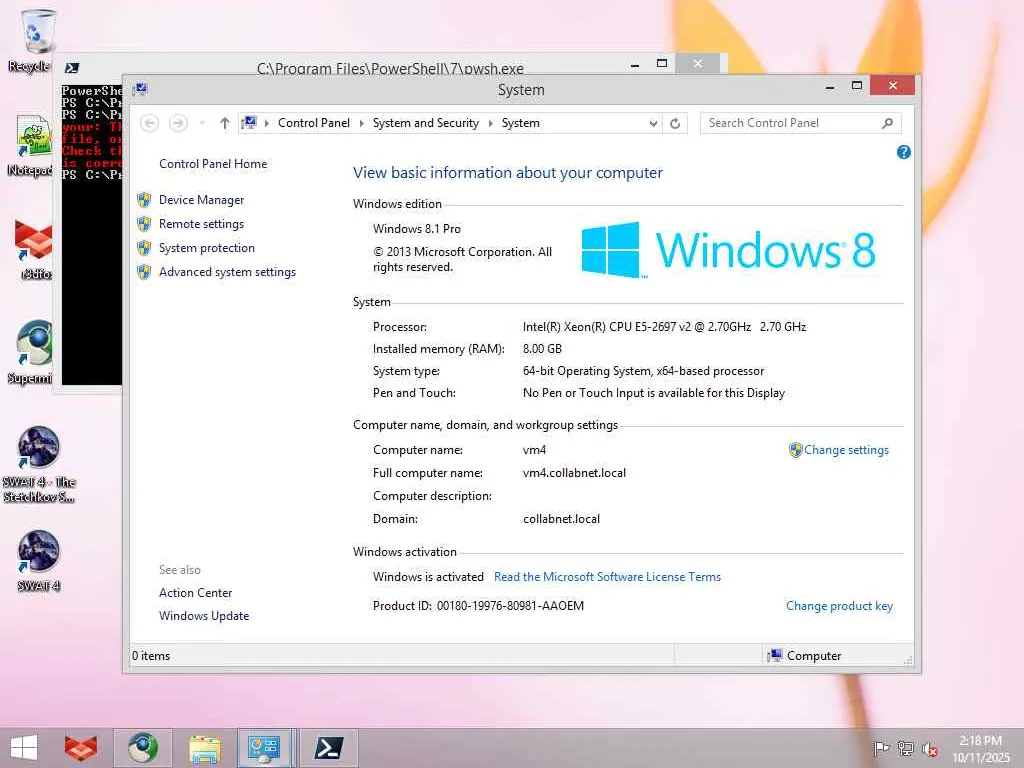
Task: Open File Explorer from taskbar
Action: (204, 748)
